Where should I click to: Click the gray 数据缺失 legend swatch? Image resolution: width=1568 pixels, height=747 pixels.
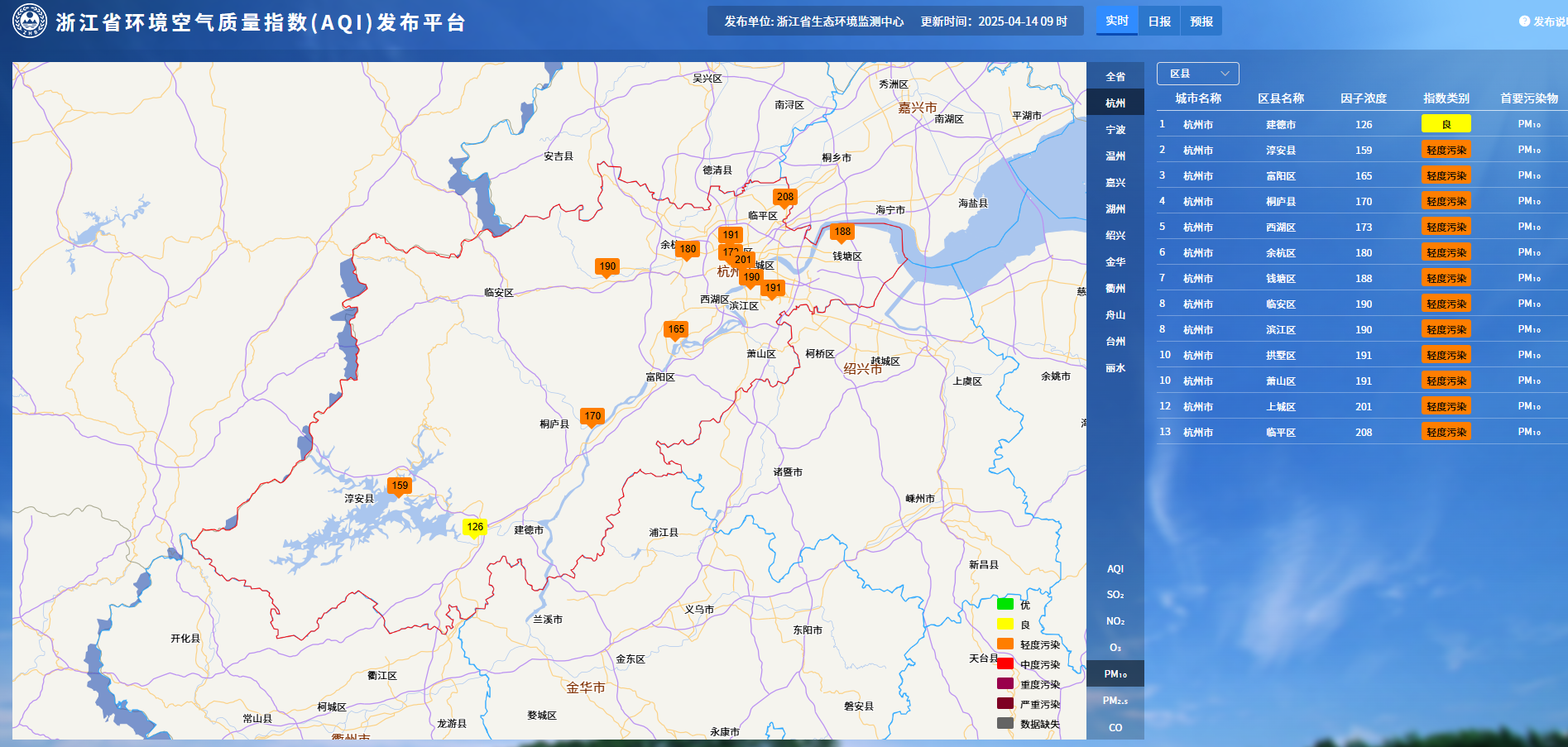[1005, 723]
